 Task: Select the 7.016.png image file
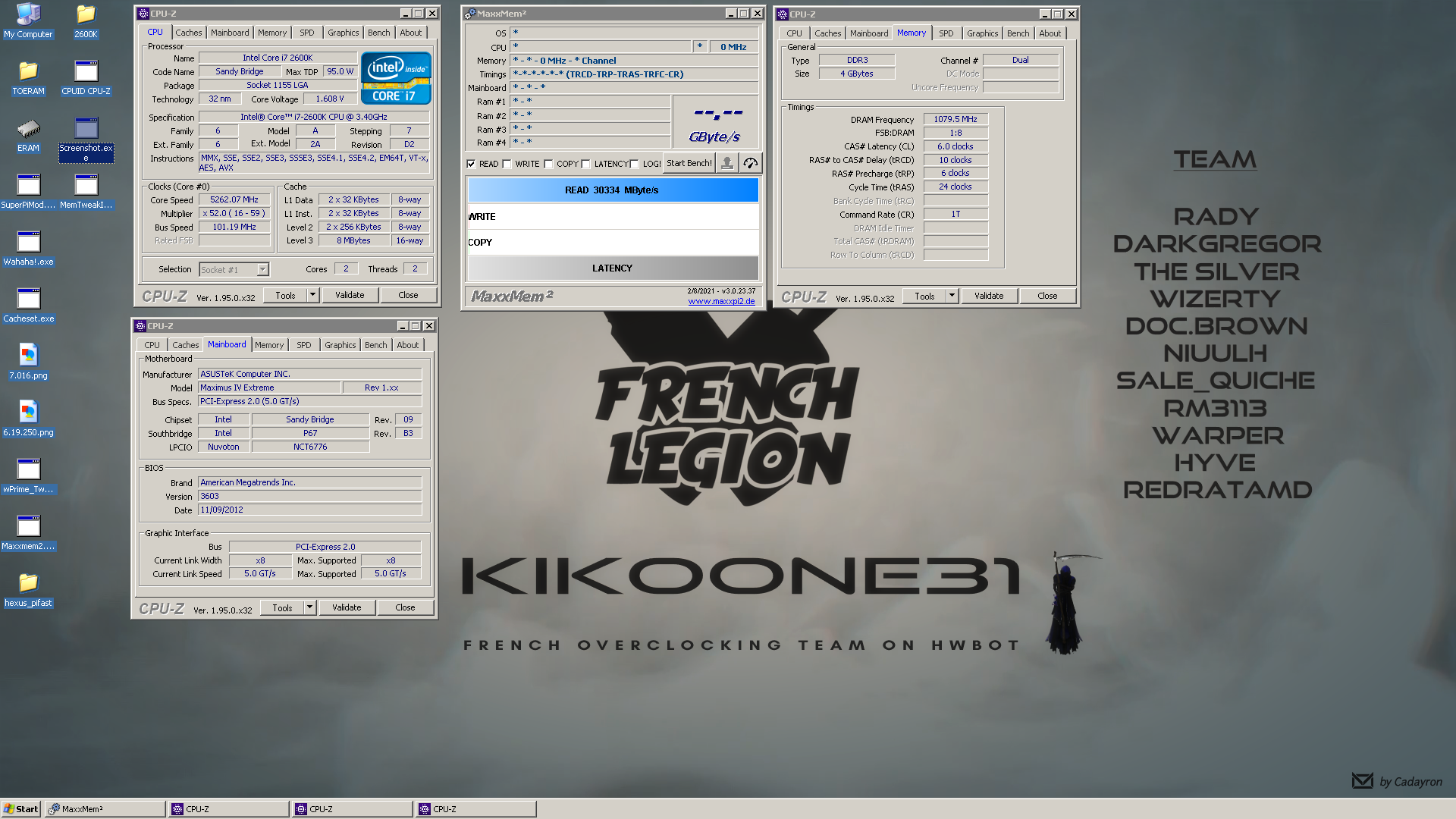tap(28, 362)
